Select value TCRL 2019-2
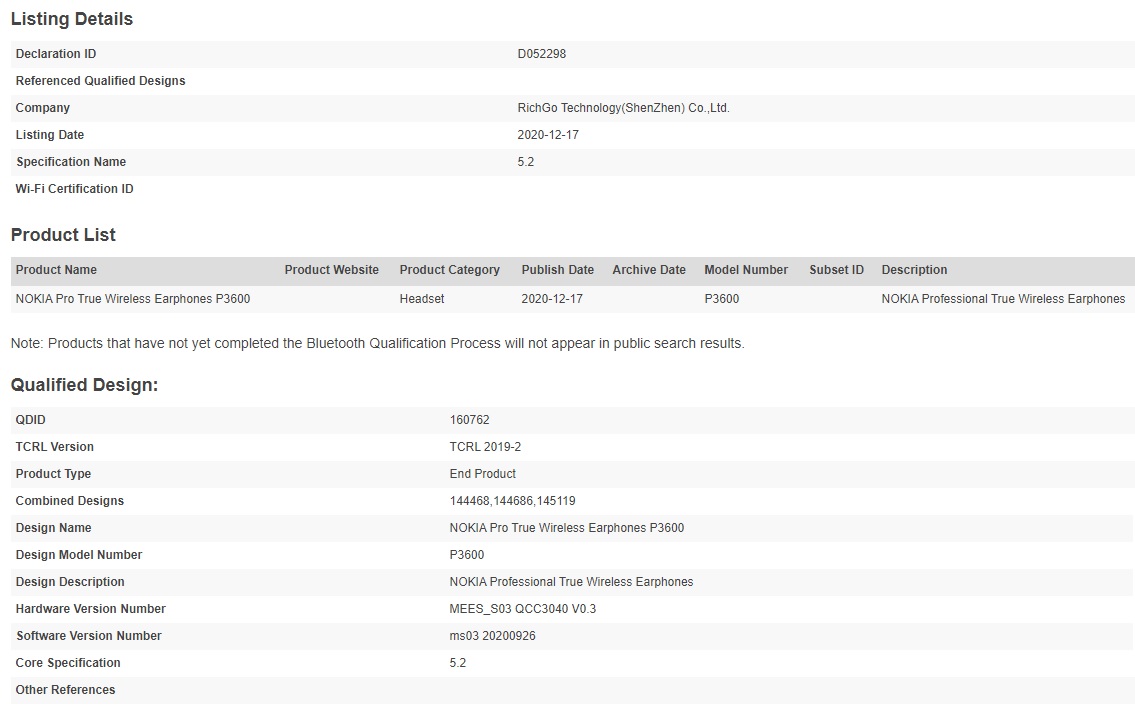1135x705 pixels. (x=485, y=447)
